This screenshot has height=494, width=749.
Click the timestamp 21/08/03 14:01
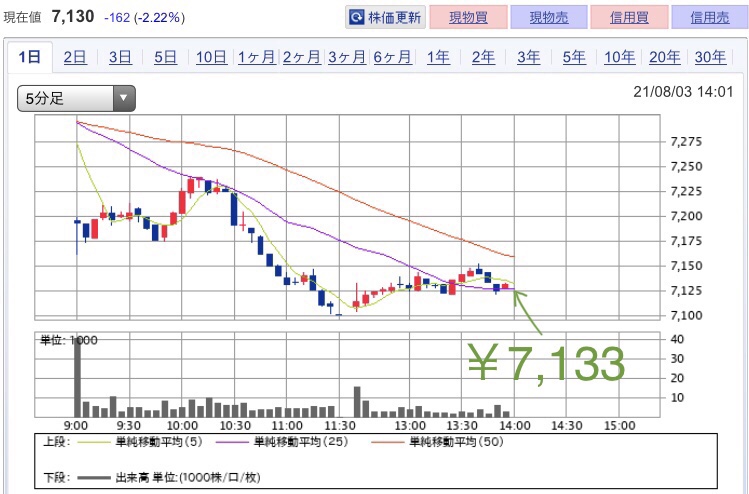683,91
